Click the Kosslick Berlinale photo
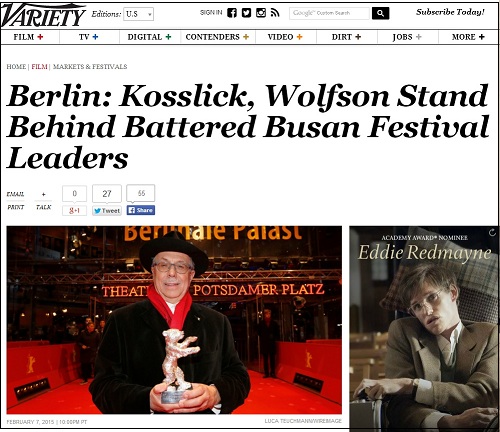Screen dimensions: 500x432 [x=174, y=320]
